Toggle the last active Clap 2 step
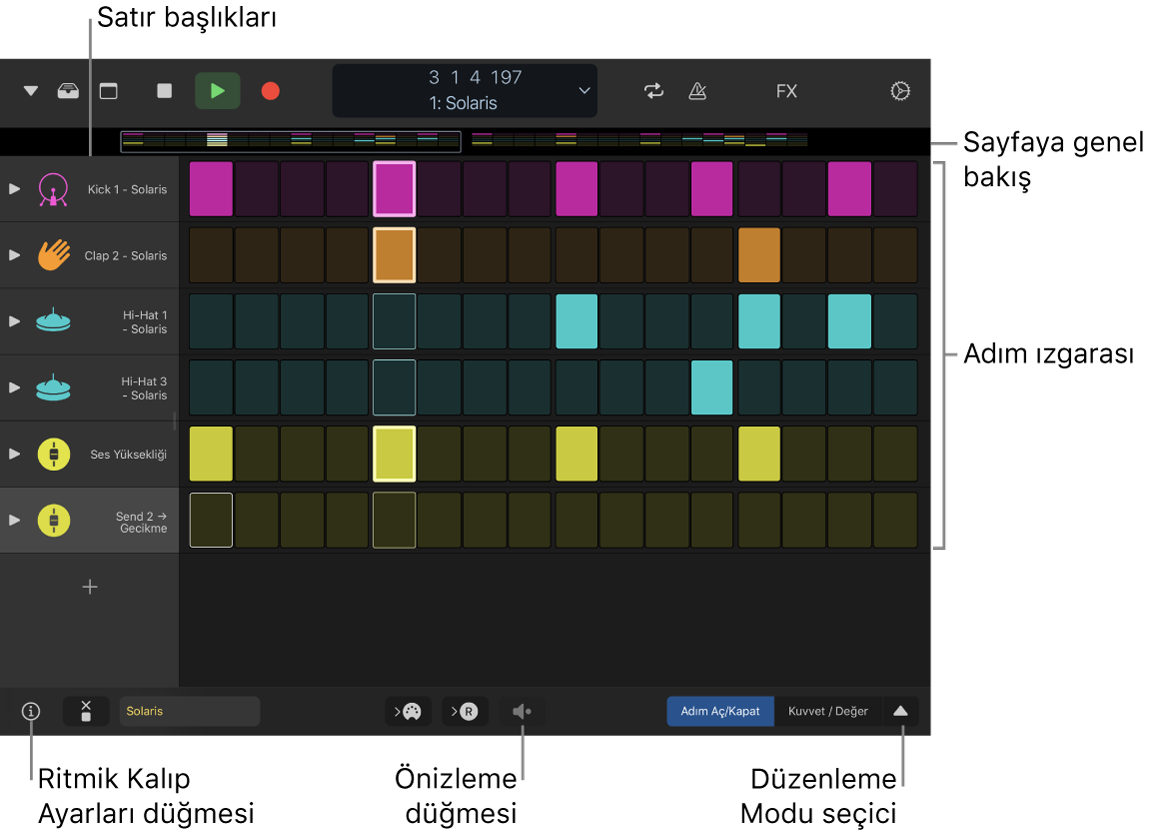1162x833 pixels. coord(759,255)
